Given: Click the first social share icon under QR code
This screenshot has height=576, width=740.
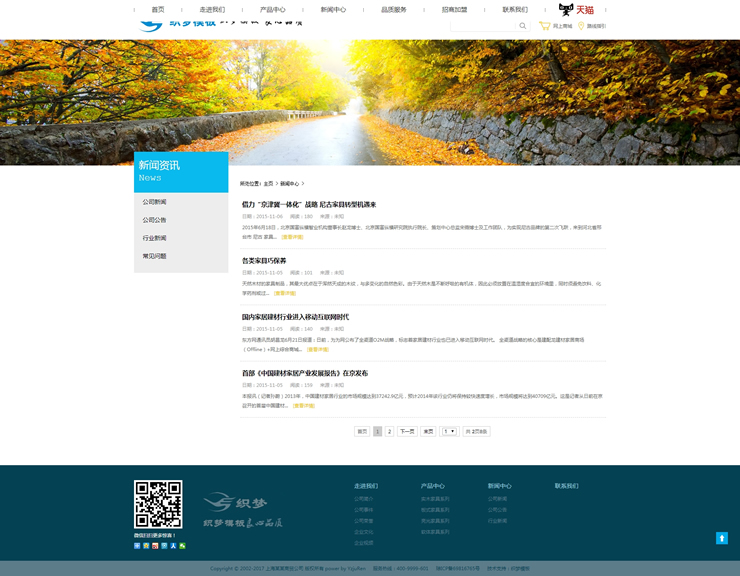Looking at the screenshot, I should 137,546.
